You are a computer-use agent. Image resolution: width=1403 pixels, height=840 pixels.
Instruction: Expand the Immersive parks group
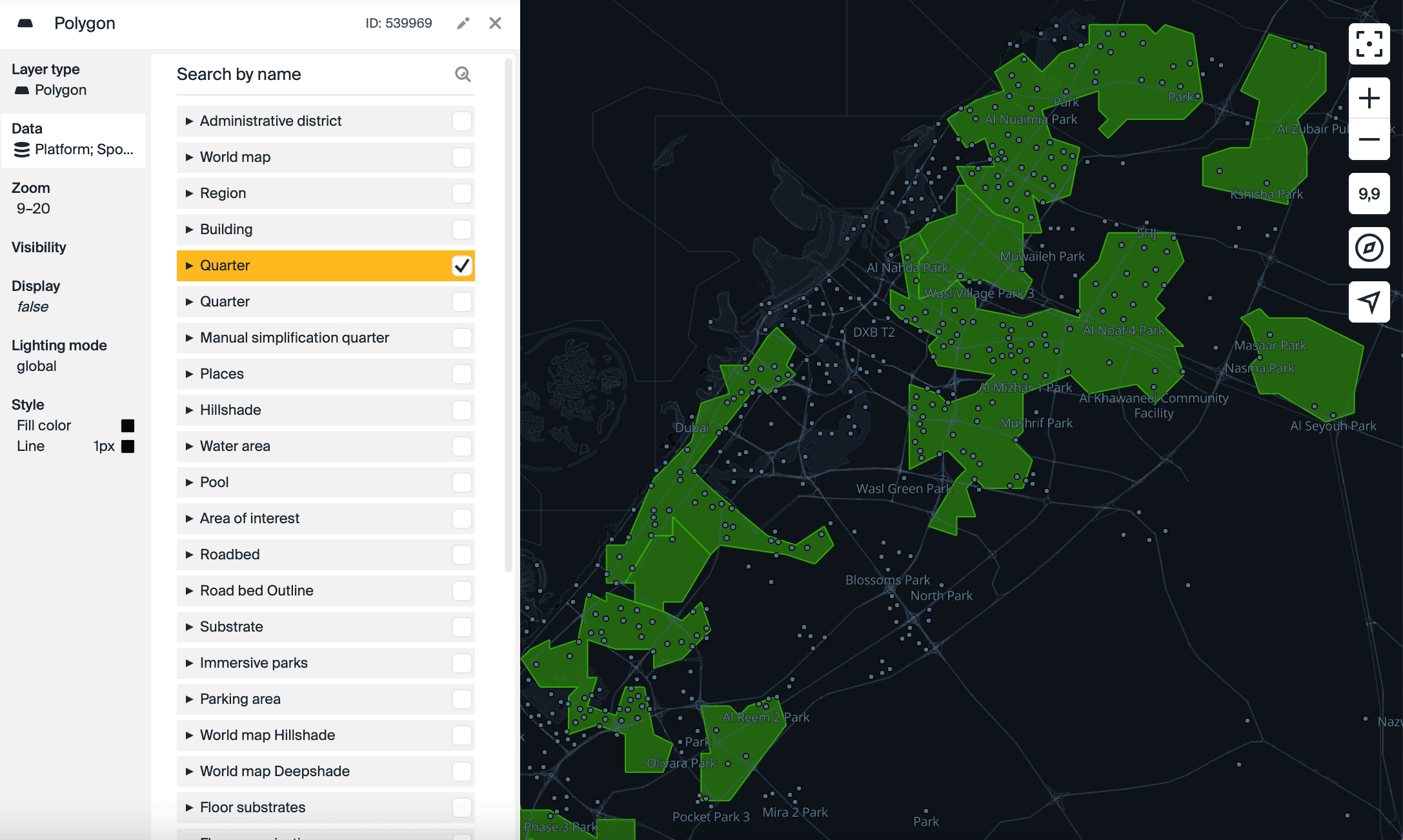tap(189, 663)
